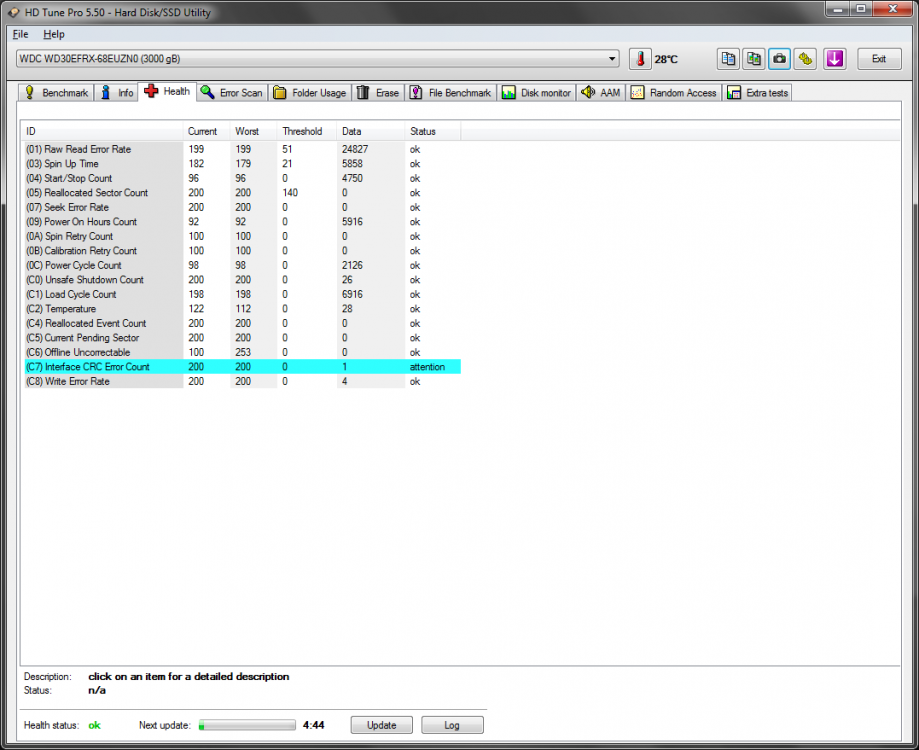This screenshot has height=750, width=919.
Task: Select the Spin Up Time row
Action: (242, 163)
